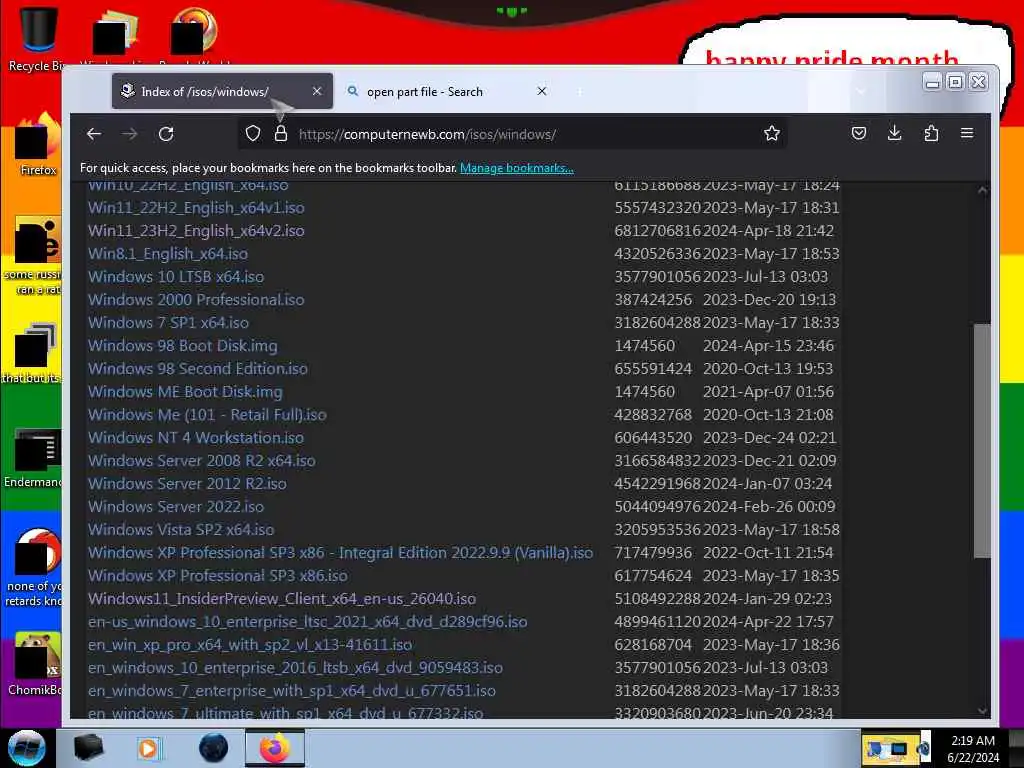The width and height of the screenshot is (1024, 768).
Task: Open Windows ME Boot Disk.img link
Action: click(x=185, y=392)
